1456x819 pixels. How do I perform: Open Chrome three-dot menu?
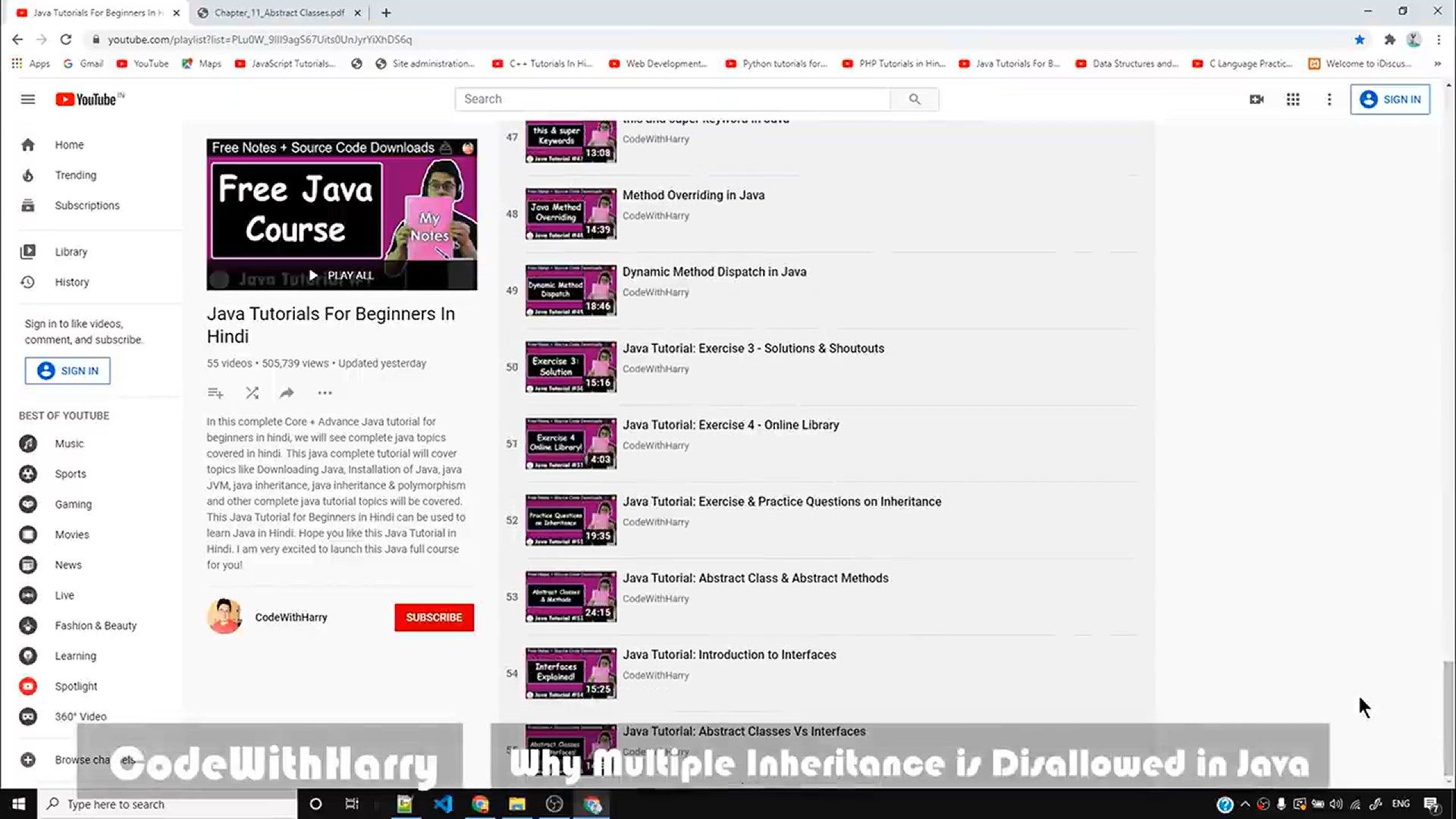[1439, 39]
